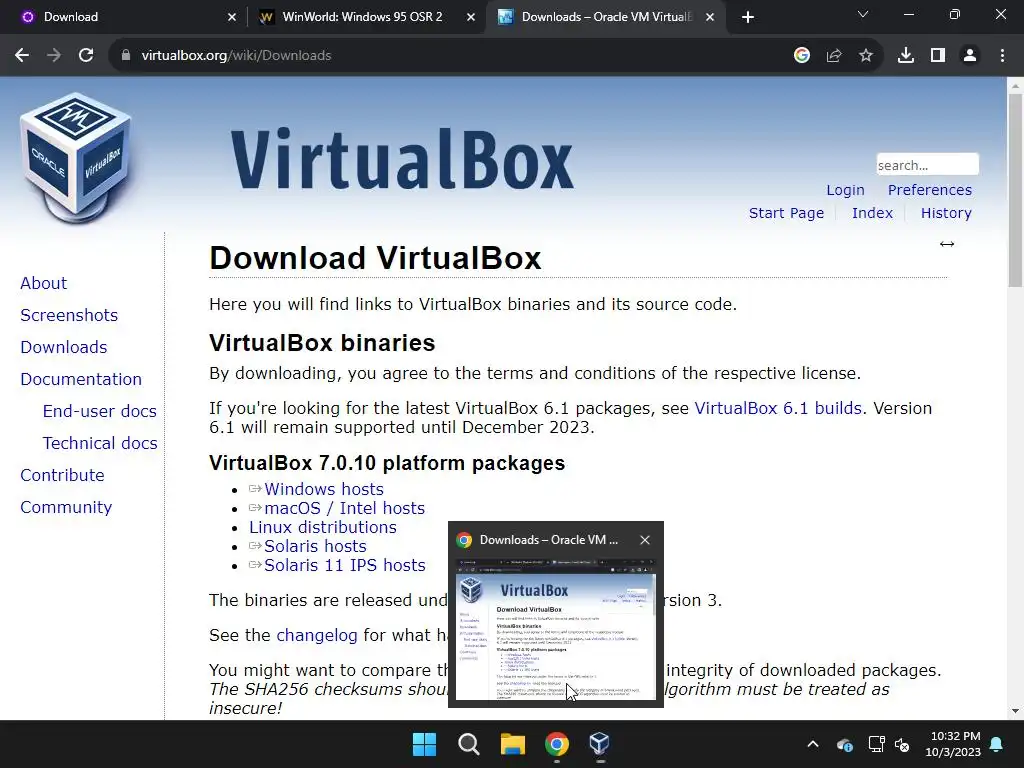Toggle Chrome side panel icon
The width and height of the screenshot is (1024, 768).
[x=938, y=56]
